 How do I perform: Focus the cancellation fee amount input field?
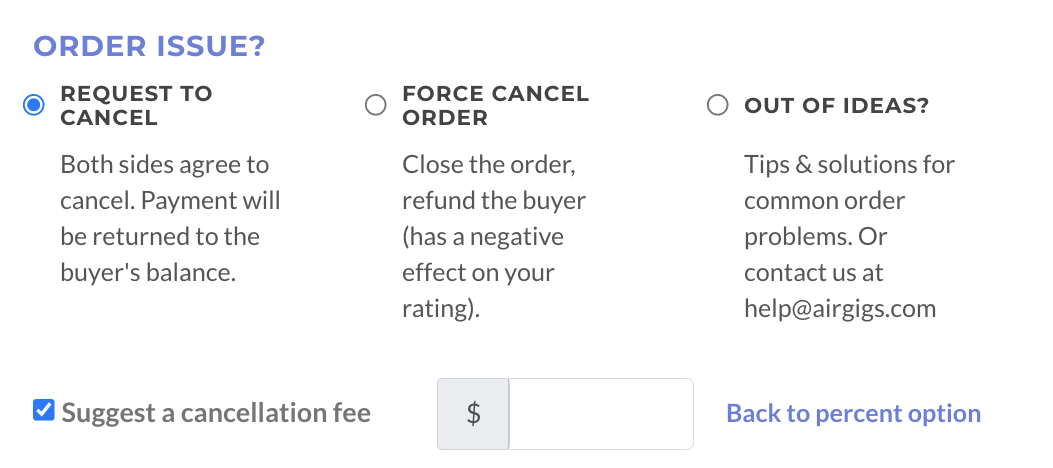[600, 414]
